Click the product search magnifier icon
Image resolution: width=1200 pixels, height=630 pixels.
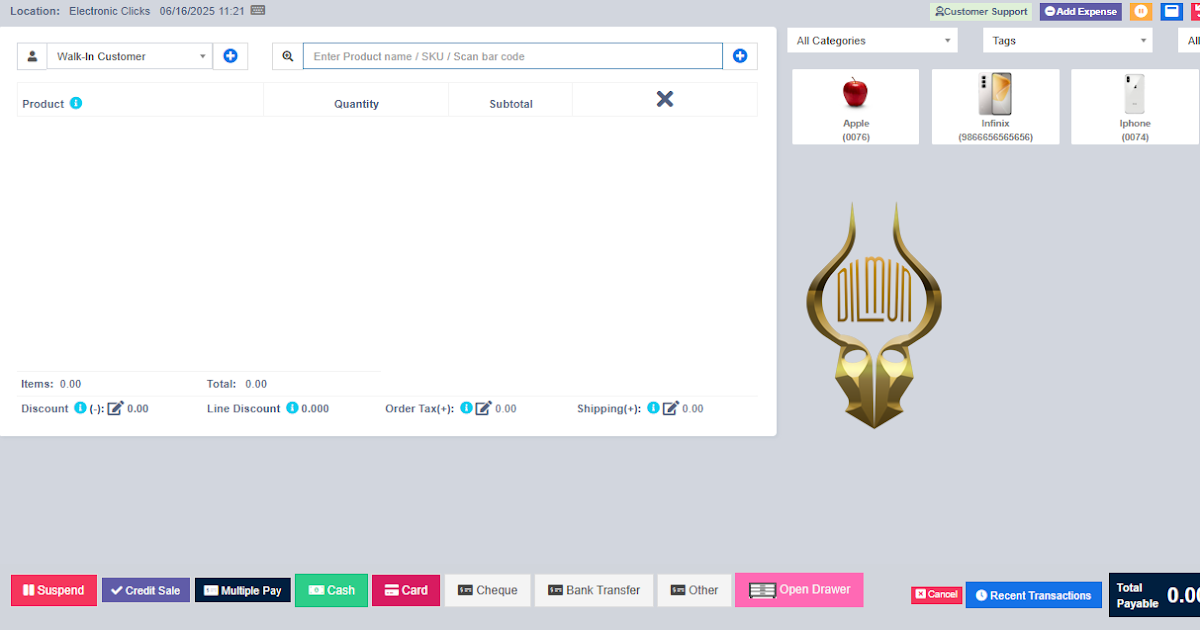[288, 56]
